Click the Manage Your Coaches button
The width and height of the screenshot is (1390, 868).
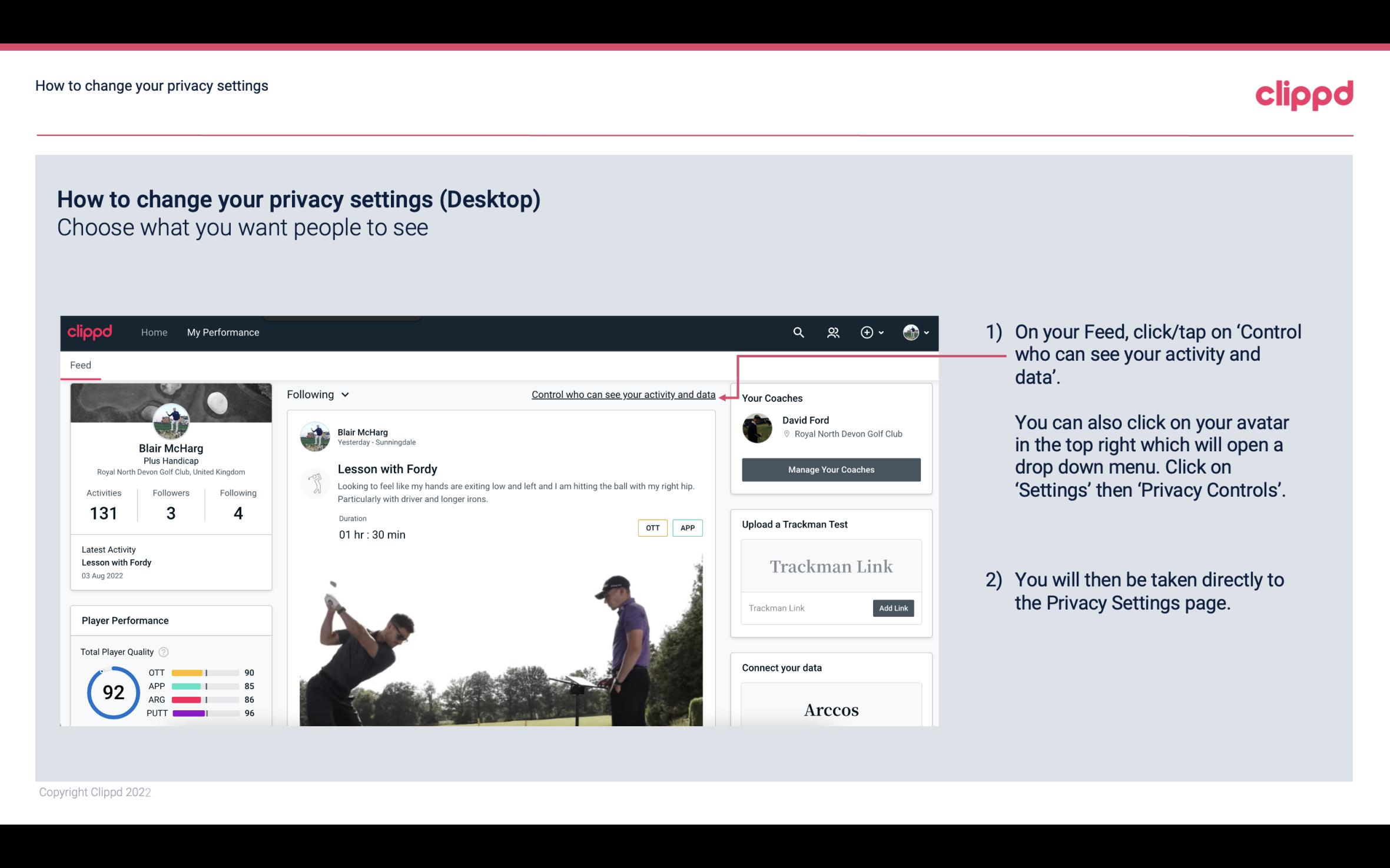(830, 469)
